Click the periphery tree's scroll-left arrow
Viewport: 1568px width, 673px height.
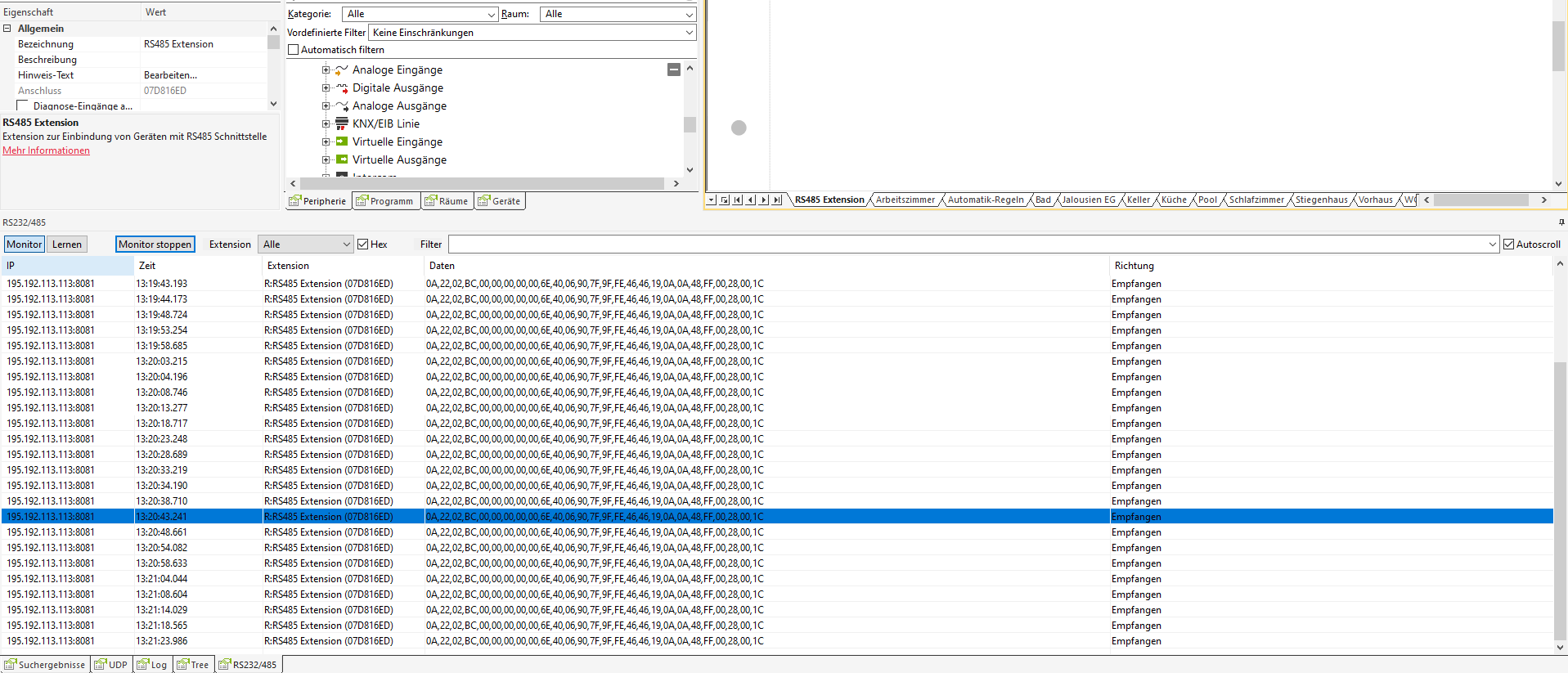click(294, 183)
